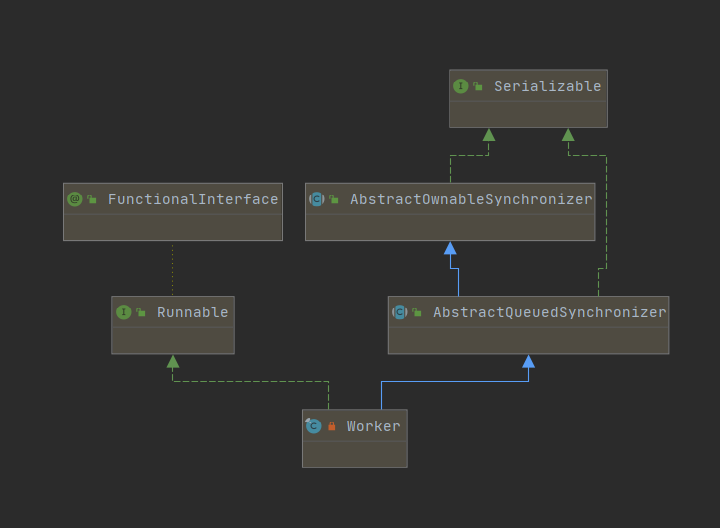
Task: Click the interface icon on Runnable node
Action: click(x=124, y=312)
